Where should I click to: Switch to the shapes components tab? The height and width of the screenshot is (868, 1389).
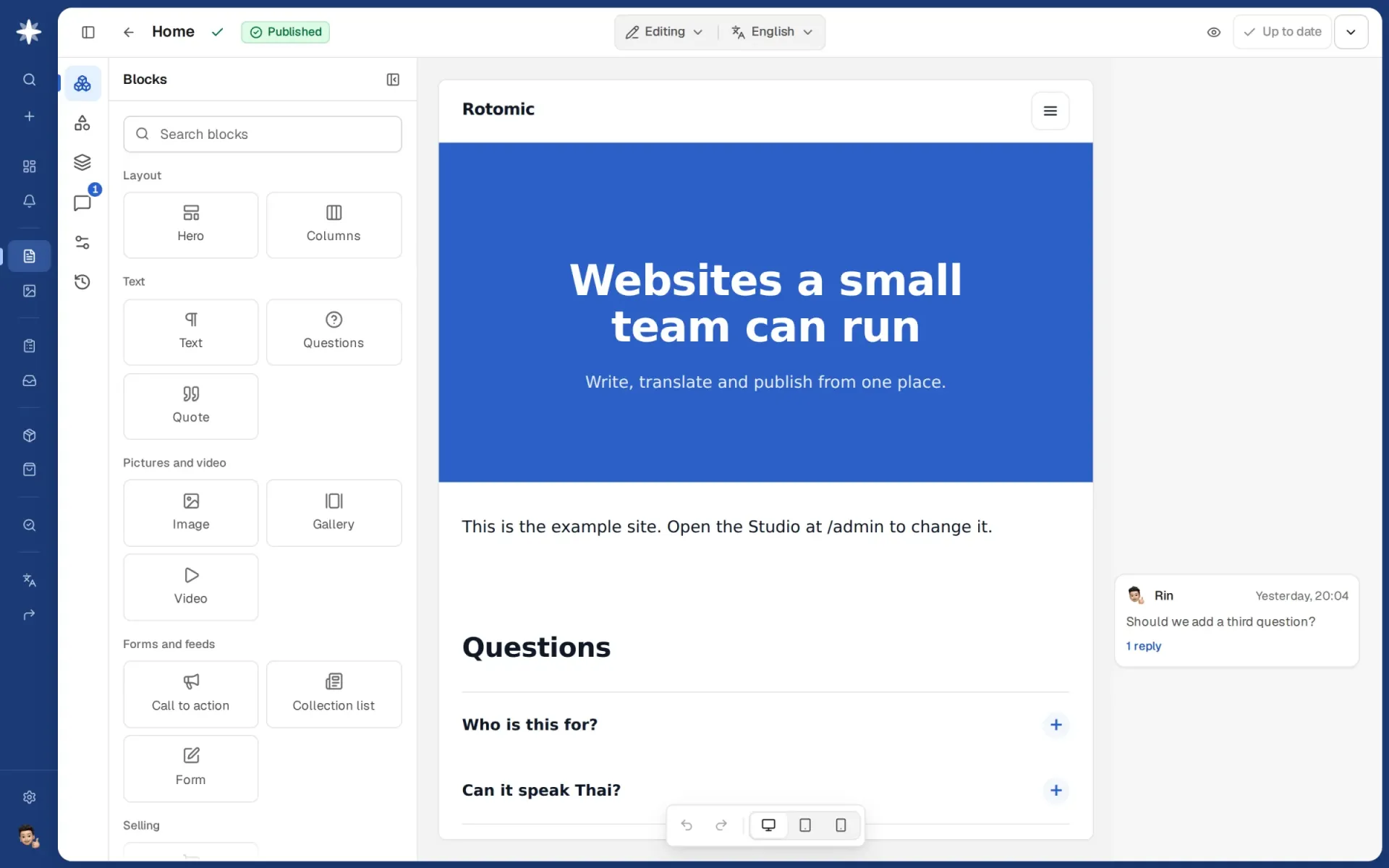[82, 123]
